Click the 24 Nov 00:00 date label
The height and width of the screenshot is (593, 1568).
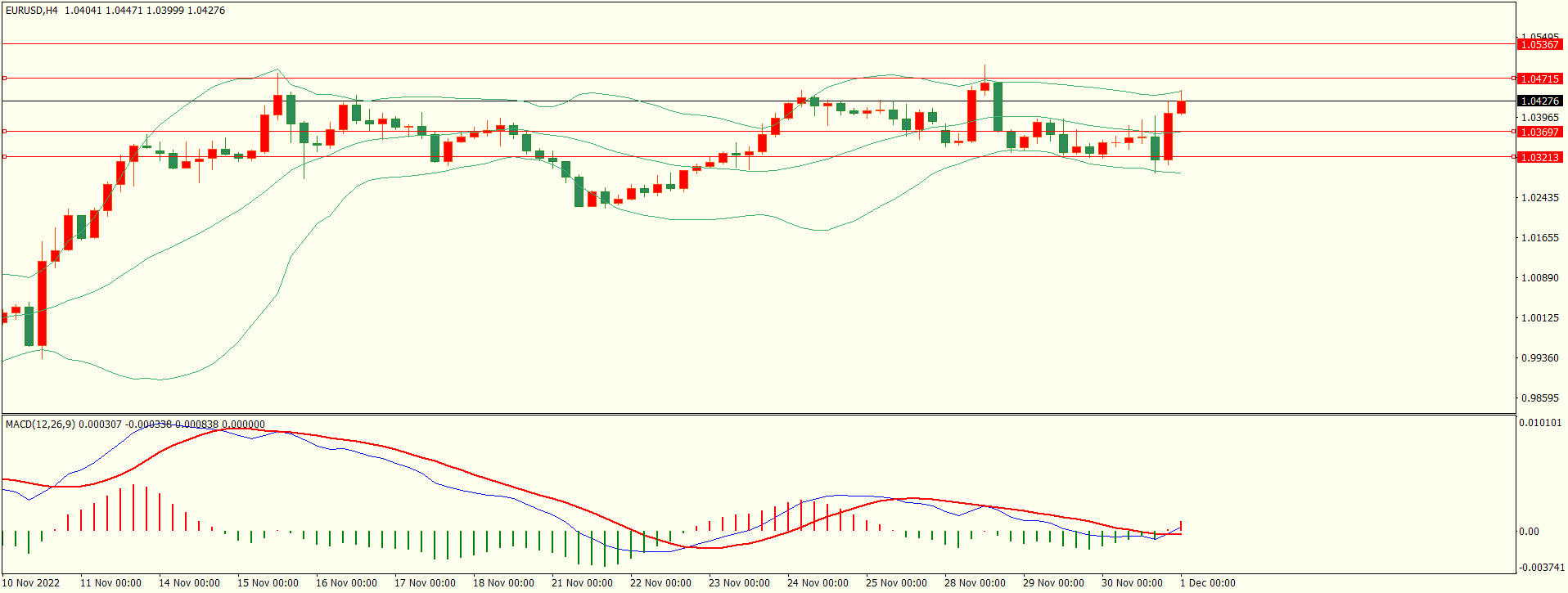(818, 583)
